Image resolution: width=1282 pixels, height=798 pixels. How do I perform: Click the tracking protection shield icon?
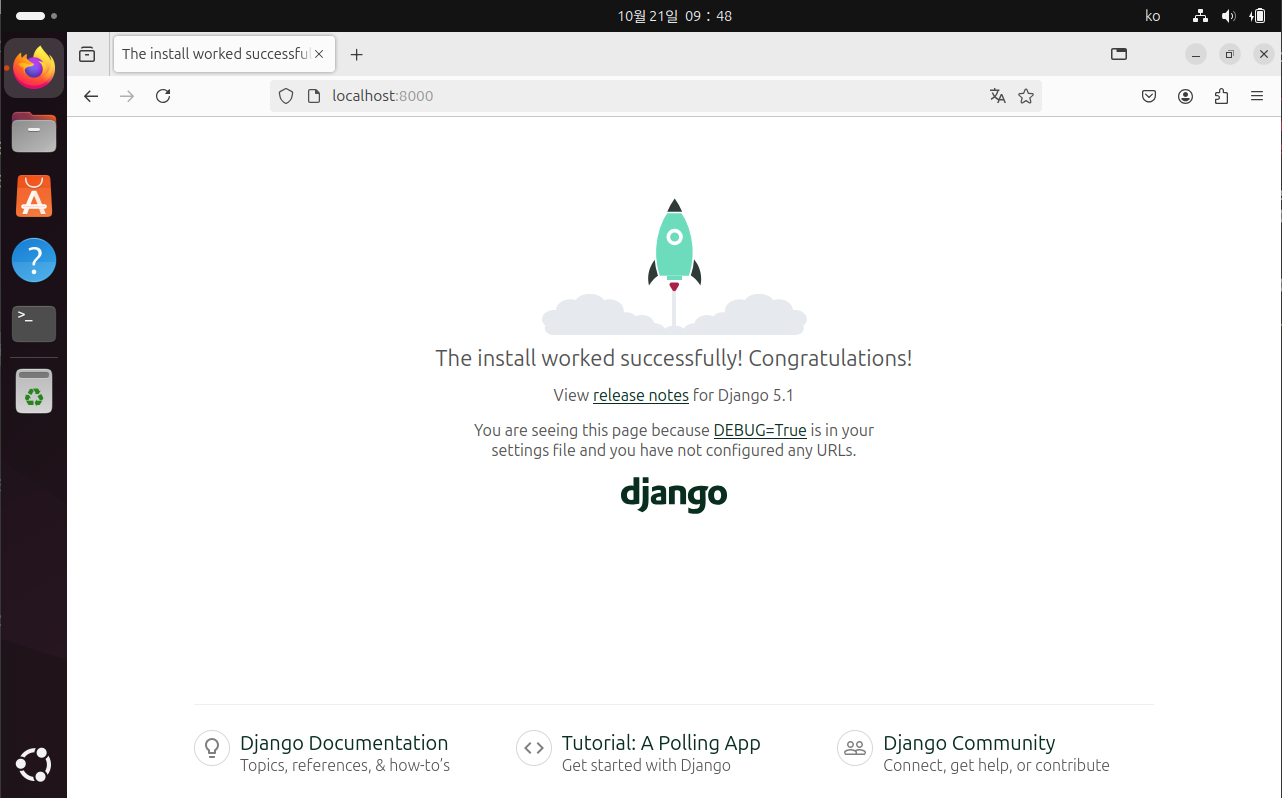(x=286, y=96)
